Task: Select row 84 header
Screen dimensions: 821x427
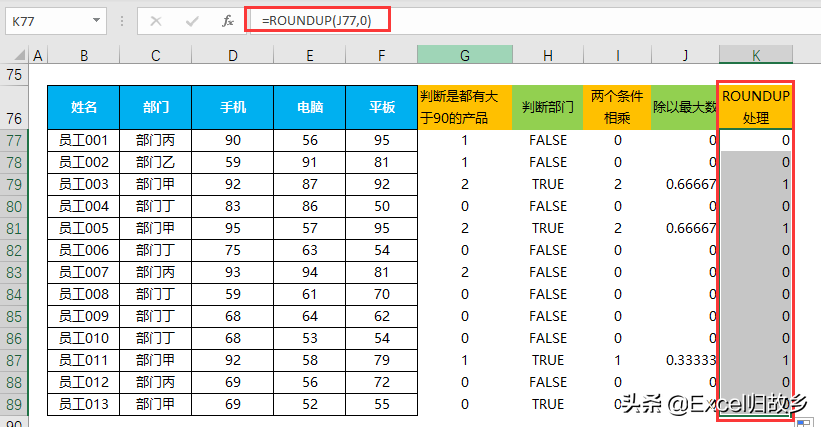Action: (x=14, y=294)
